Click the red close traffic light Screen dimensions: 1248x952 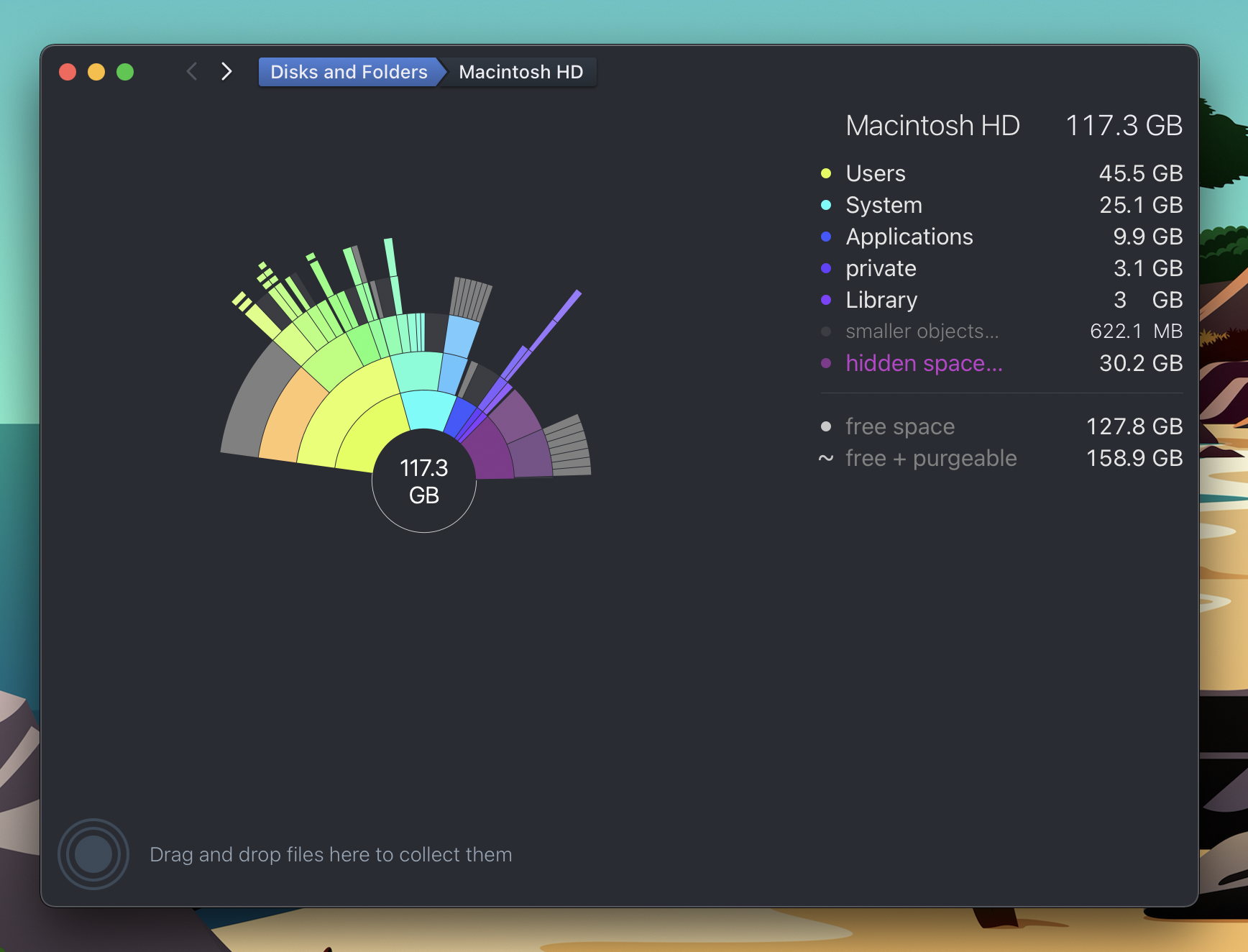click(68, 71)
